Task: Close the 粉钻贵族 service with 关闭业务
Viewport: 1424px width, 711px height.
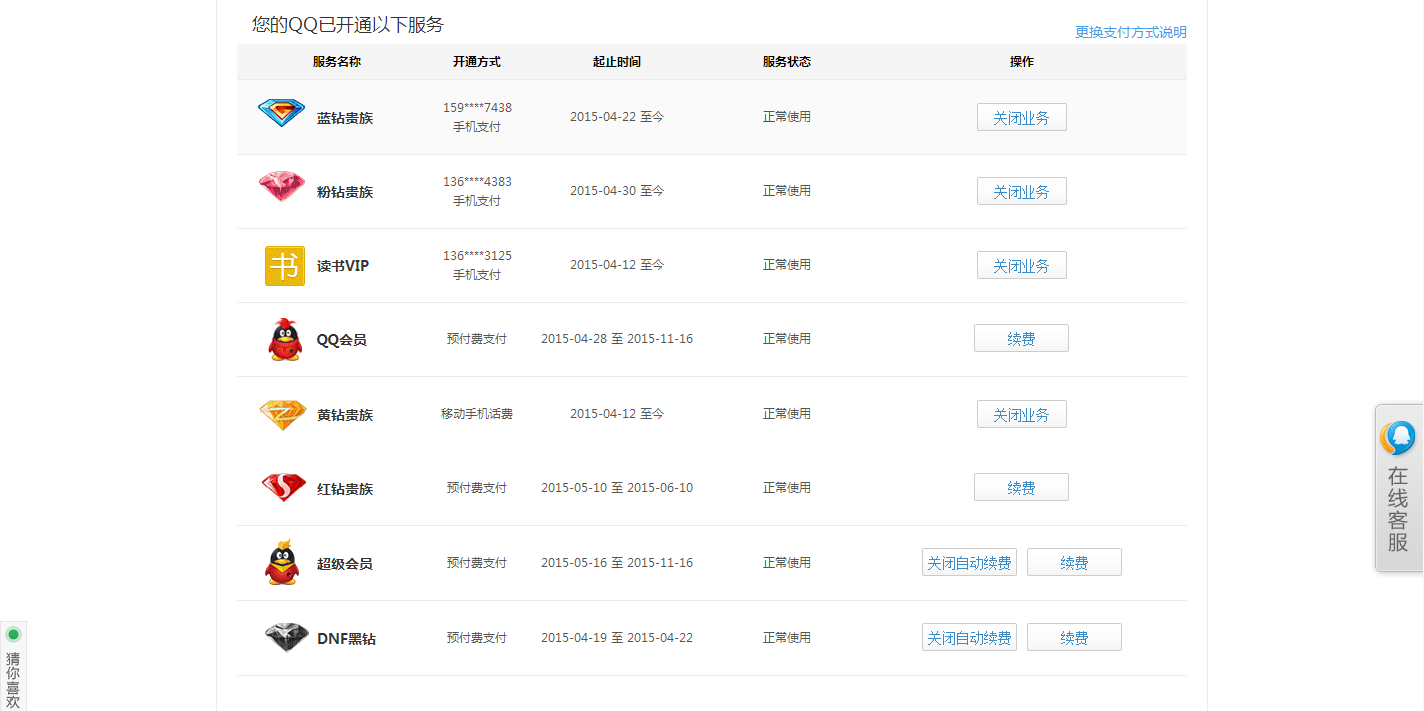Action: coord(1021,191)
